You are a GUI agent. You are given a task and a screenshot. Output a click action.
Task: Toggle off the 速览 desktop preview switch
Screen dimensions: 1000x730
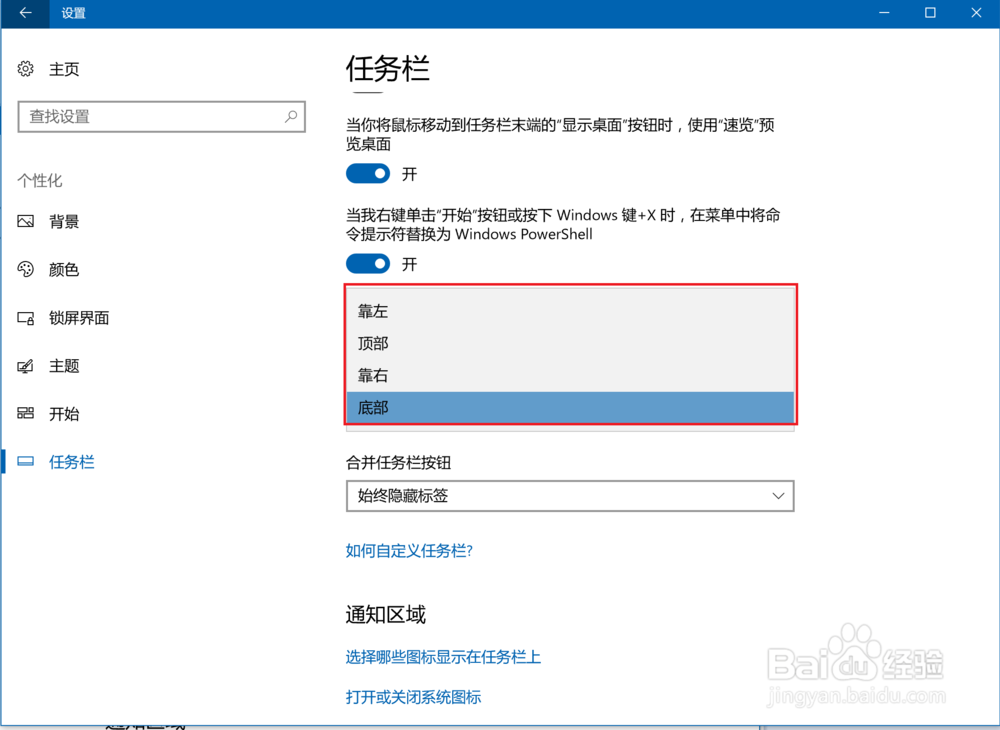coord(368,173)
